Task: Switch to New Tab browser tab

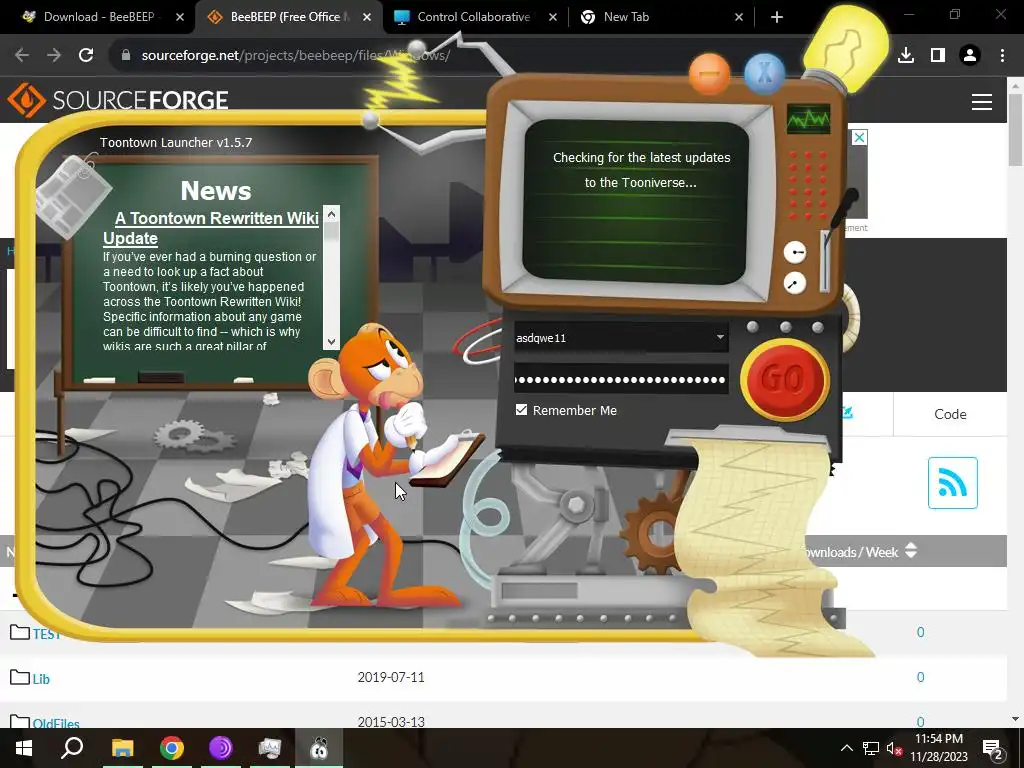Action: click(x=660, y=17)
